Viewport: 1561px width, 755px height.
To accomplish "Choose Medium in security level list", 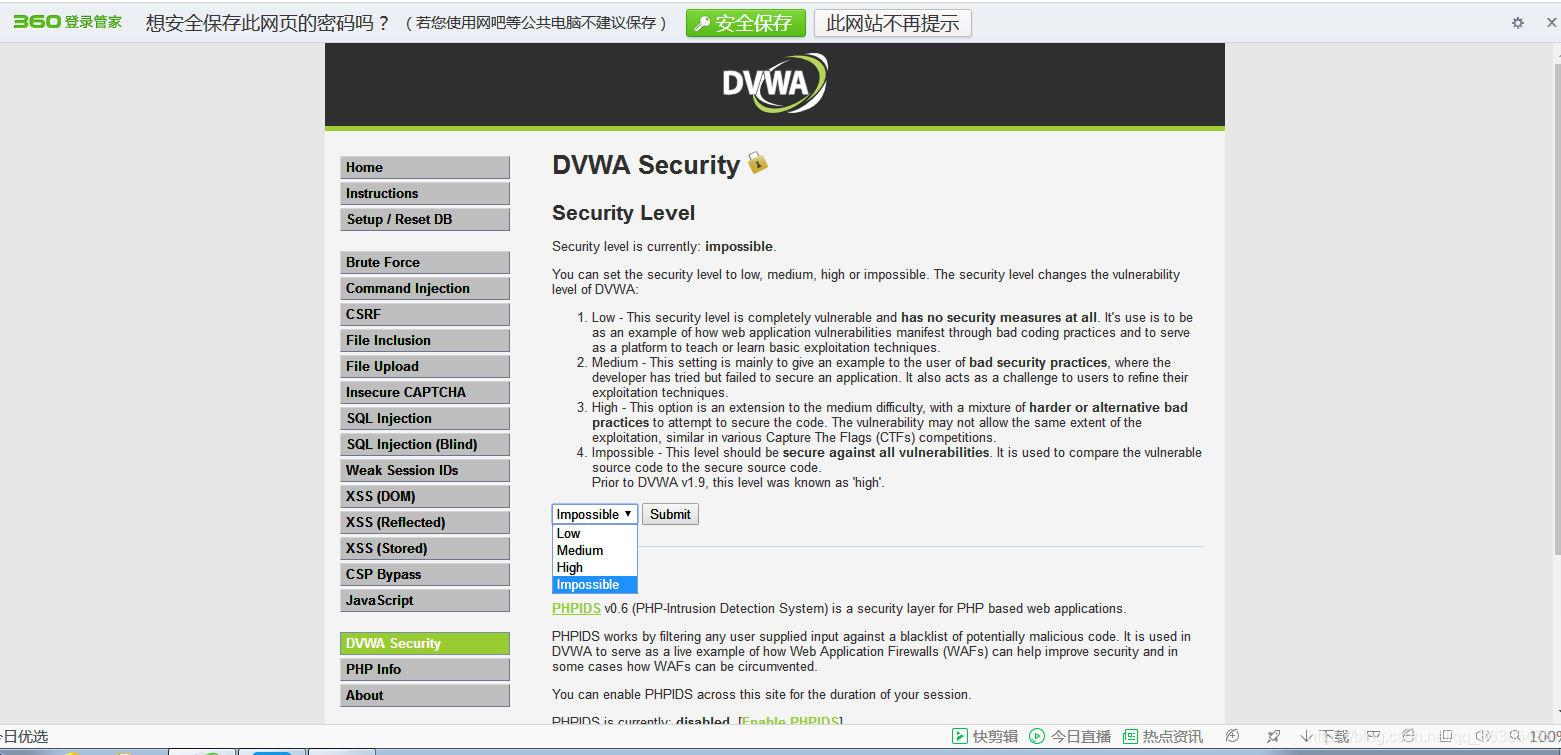I will (595, 550).
